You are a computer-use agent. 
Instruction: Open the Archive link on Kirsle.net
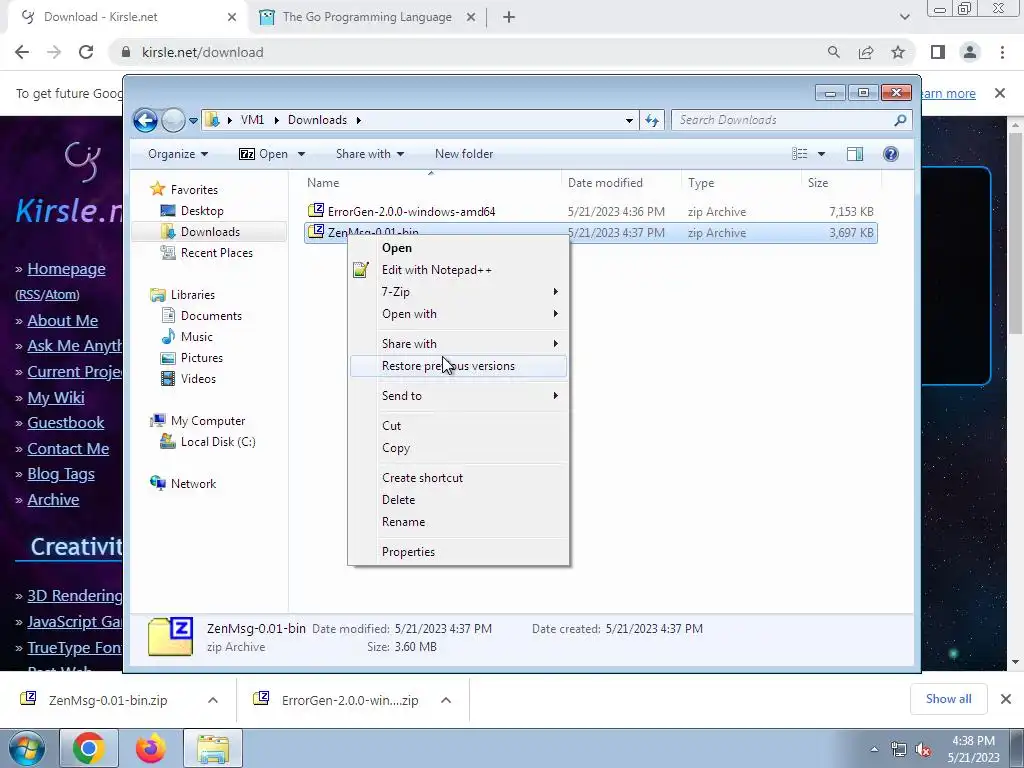(x=53, y=500)
